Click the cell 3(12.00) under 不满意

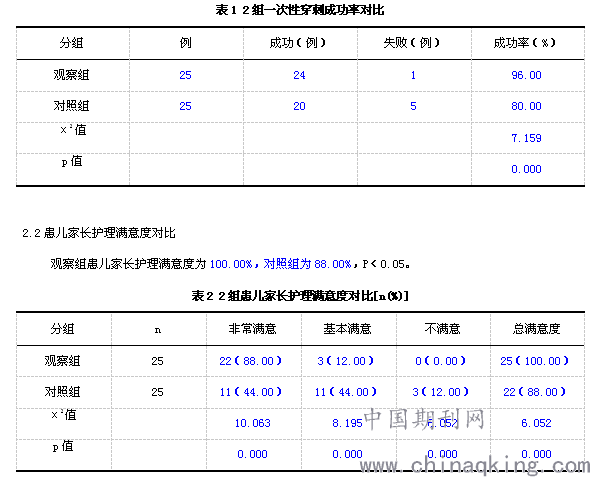441,392
